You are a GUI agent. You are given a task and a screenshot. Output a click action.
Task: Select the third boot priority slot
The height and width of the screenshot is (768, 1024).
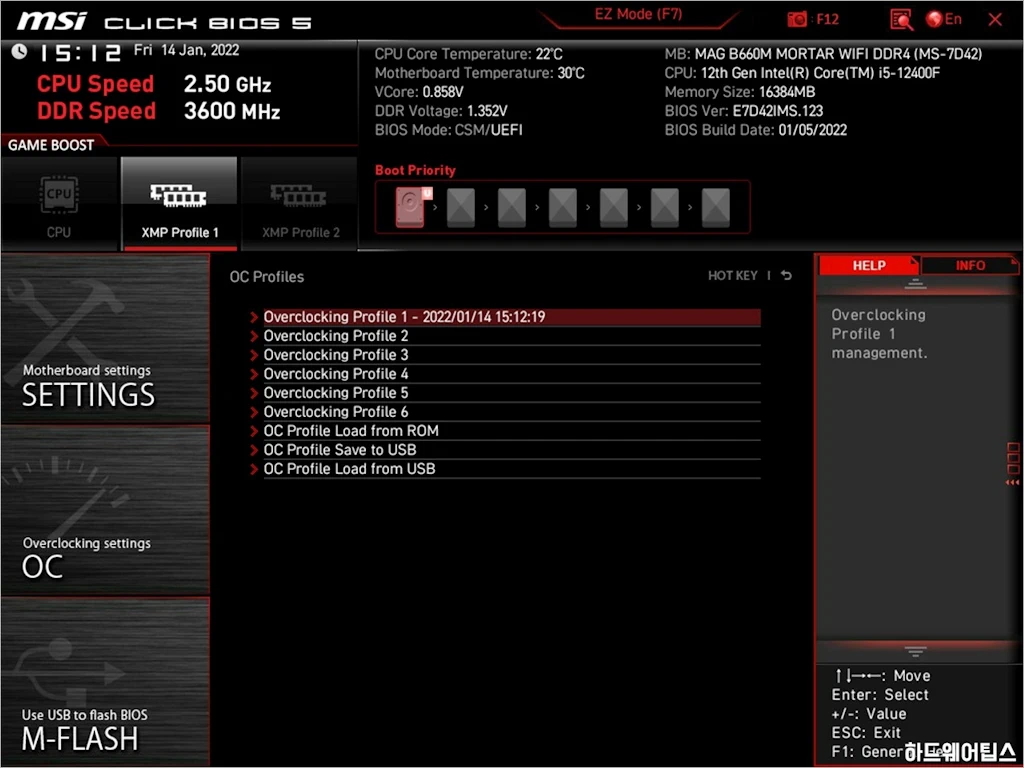512,208
